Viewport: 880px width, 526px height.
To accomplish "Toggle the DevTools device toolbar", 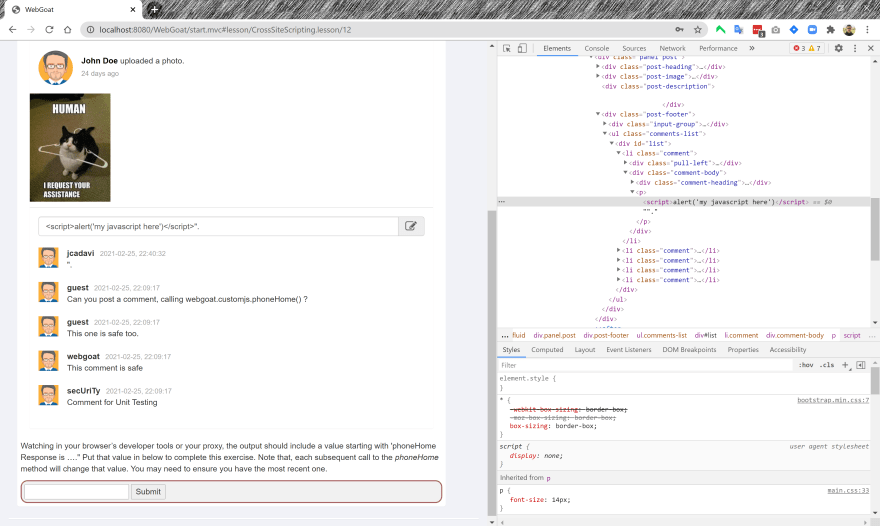I will (522, 48).
